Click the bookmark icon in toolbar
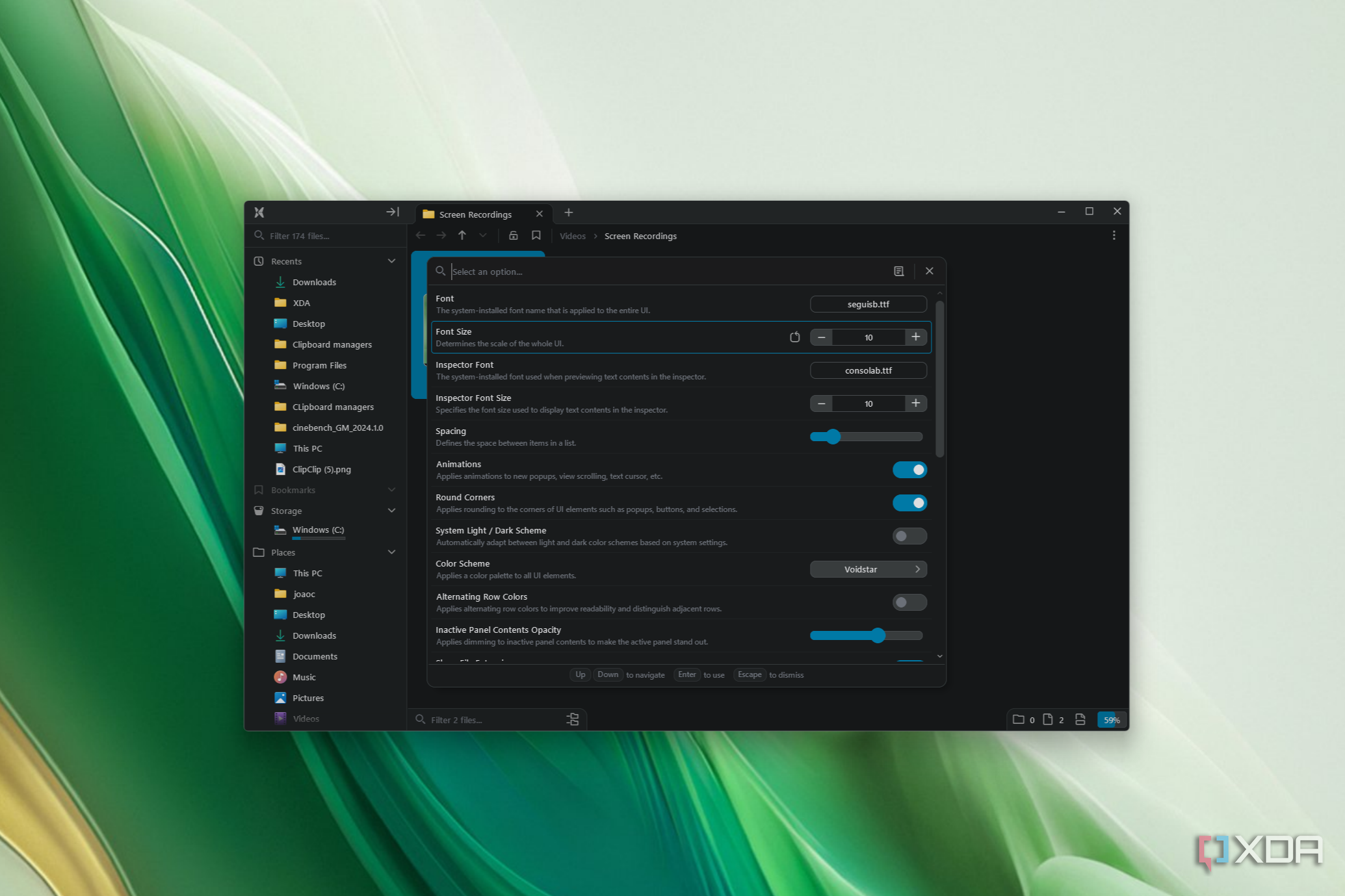 point(536,235)
